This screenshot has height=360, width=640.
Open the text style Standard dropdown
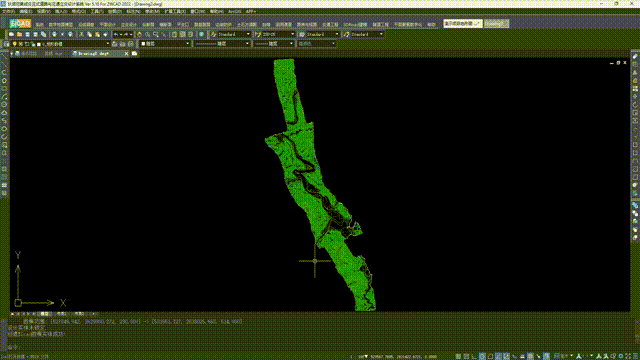248,34
